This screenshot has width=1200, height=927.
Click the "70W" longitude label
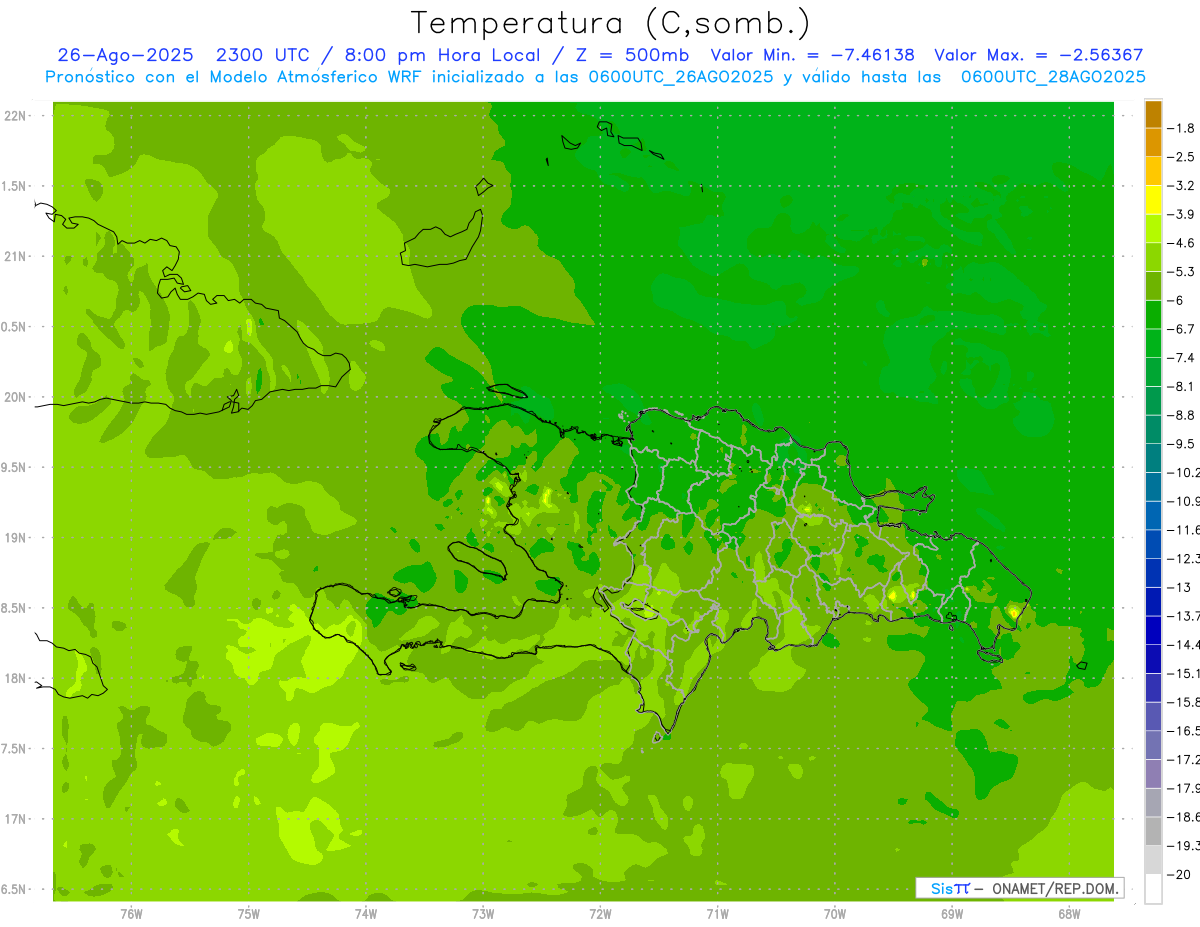(835, 914)
